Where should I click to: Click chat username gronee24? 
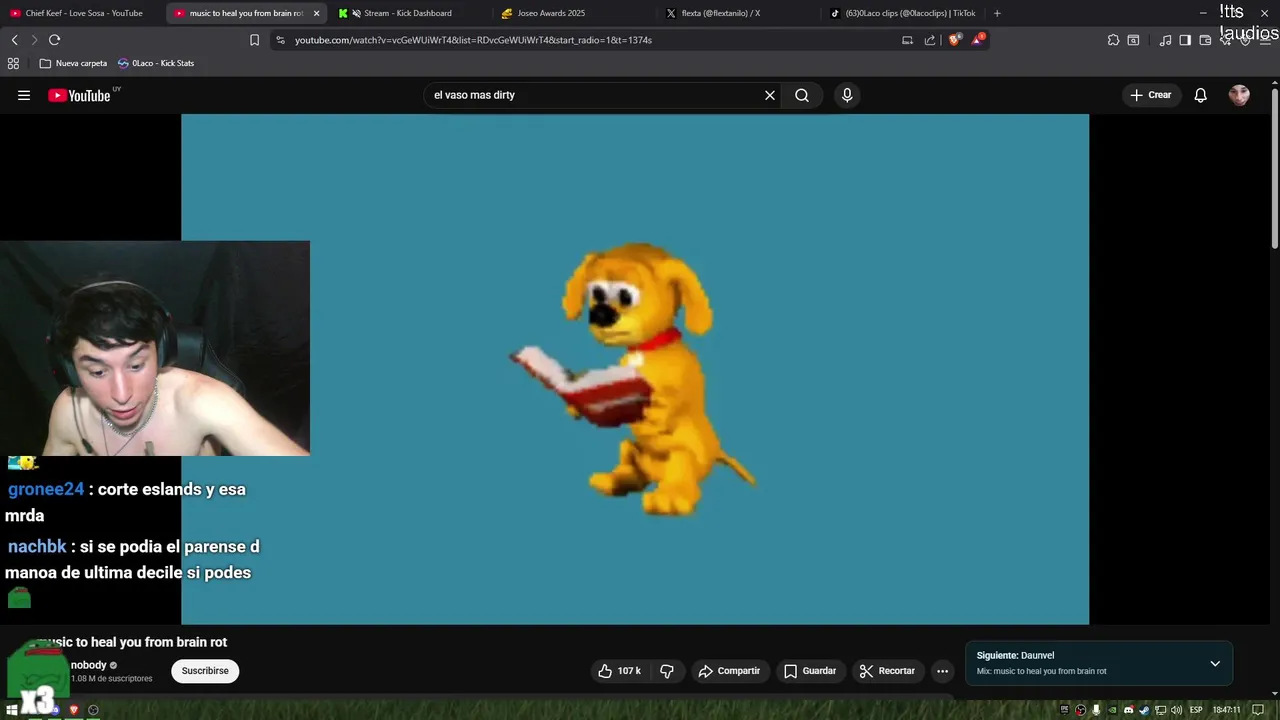(46, 489)
